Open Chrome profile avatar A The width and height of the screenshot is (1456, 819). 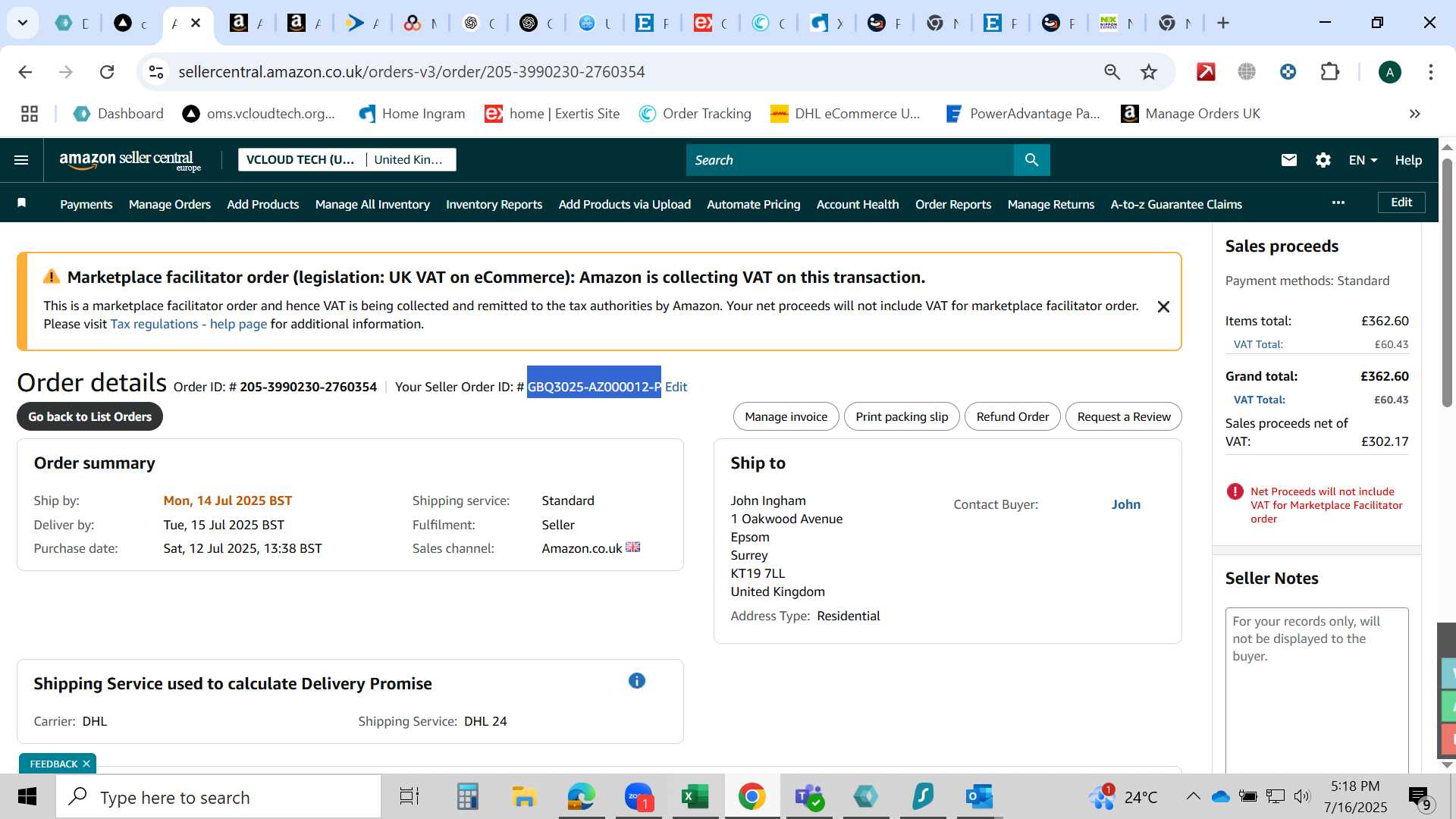(1389, 72)
